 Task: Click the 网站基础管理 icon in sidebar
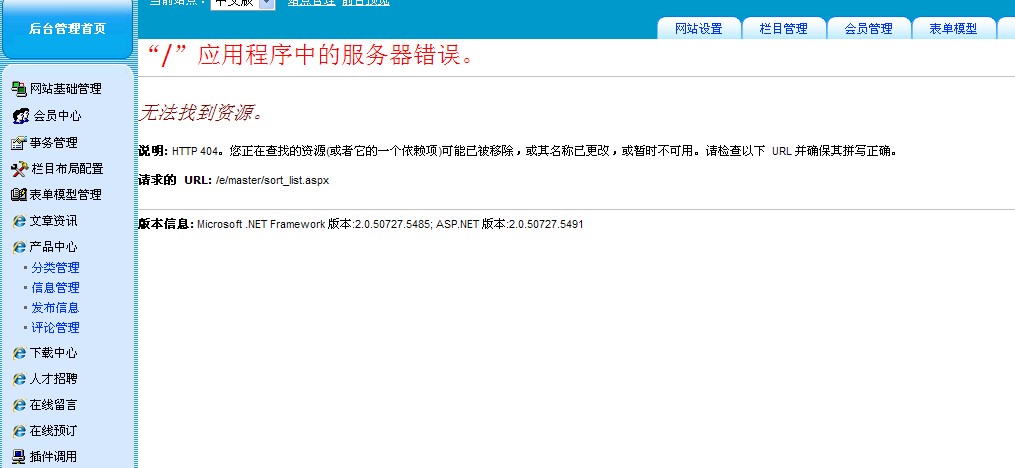point(18,89)
